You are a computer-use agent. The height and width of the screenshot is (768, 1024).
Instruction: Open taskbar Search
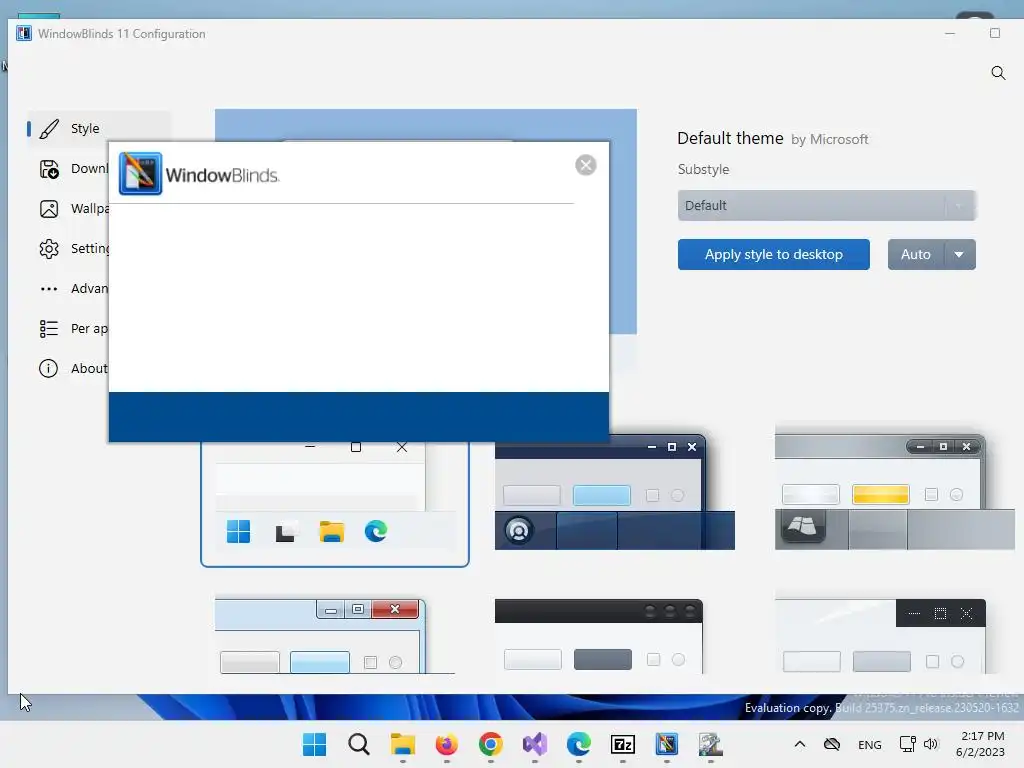(x=359, y=744)
